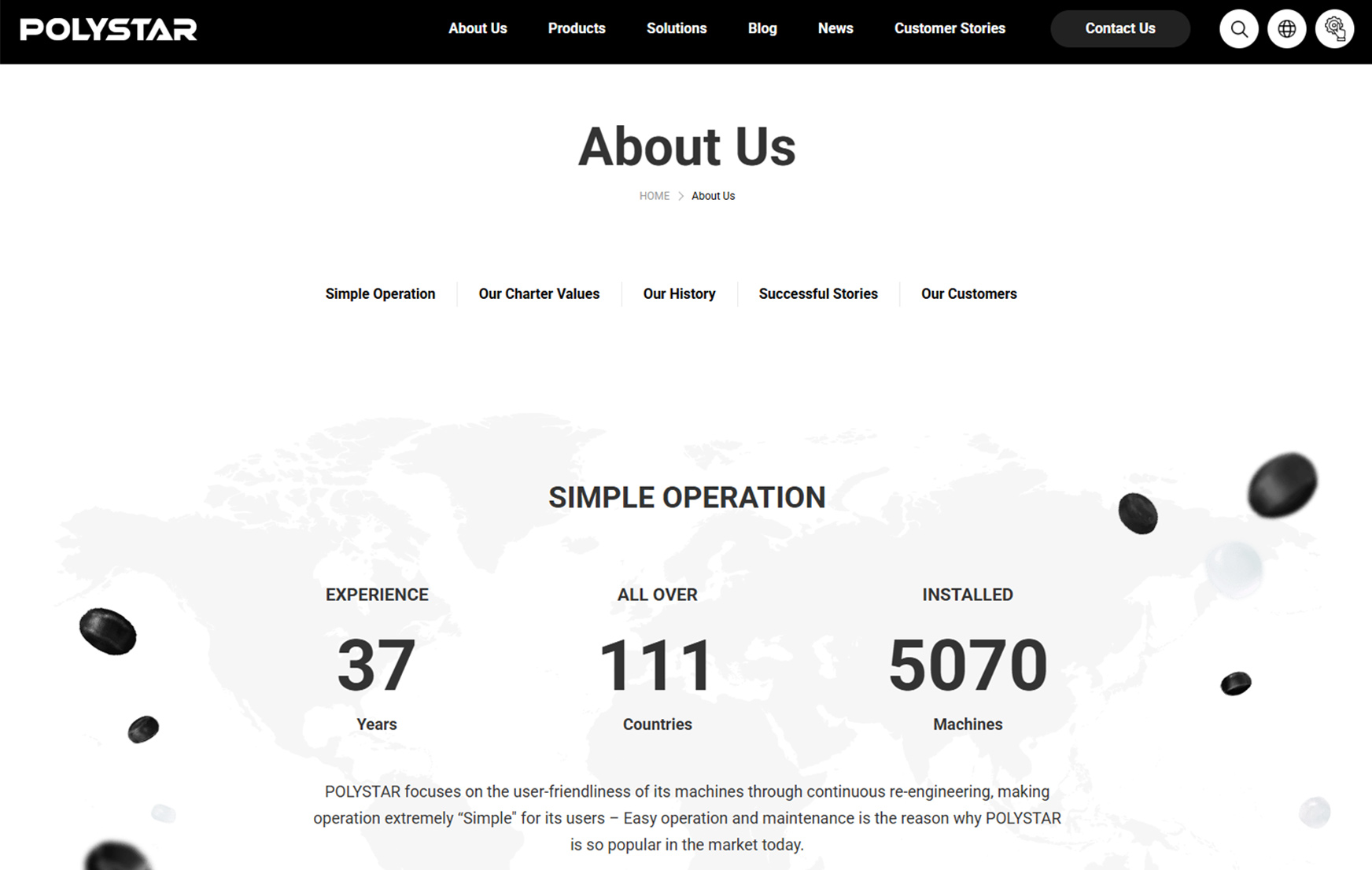Select the Successful Stories tab
1372x870 pixels.
tap(817, 293)
